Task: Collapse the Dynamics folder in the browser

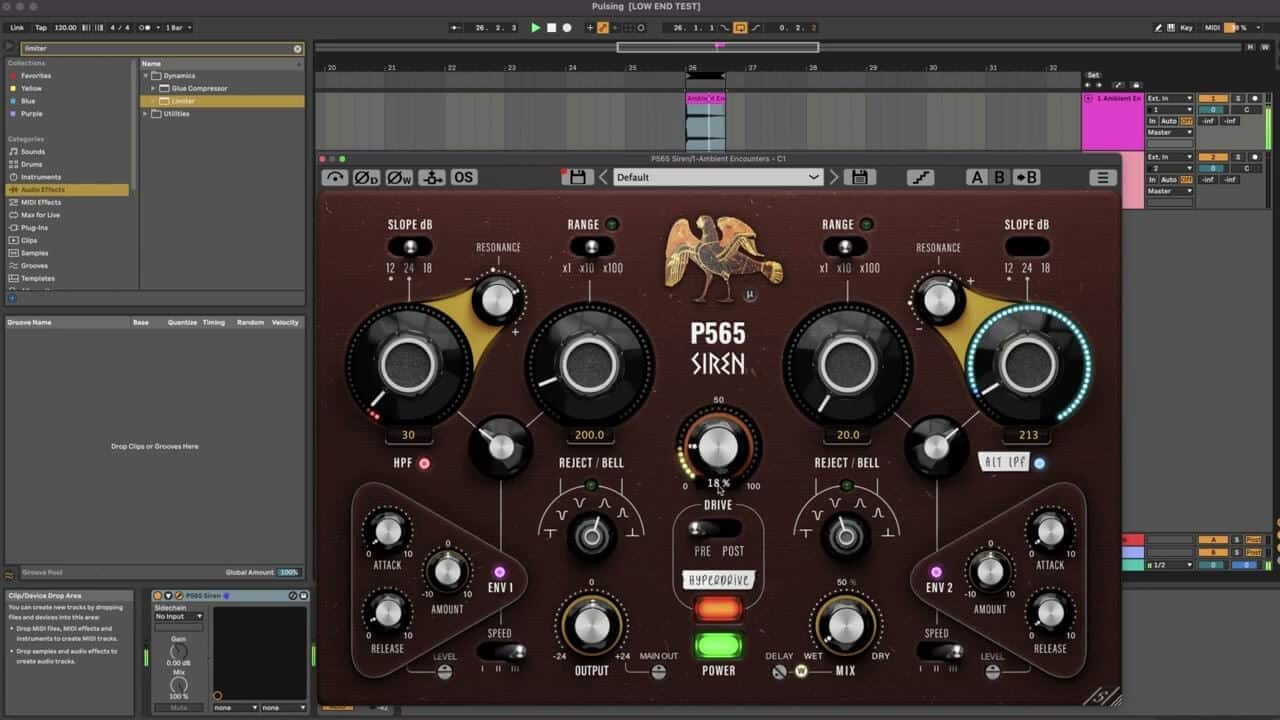Action: pos(146,76)
